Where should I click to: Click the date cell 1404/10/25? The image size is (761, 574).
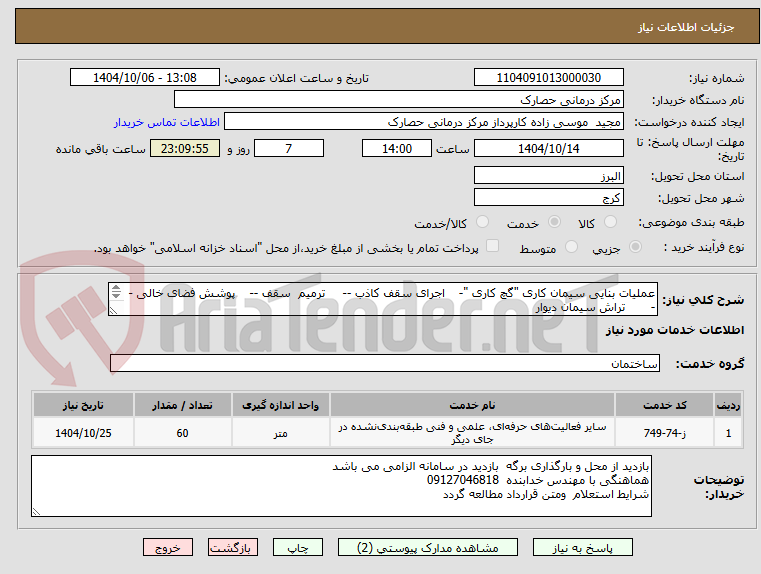[83, 433]
